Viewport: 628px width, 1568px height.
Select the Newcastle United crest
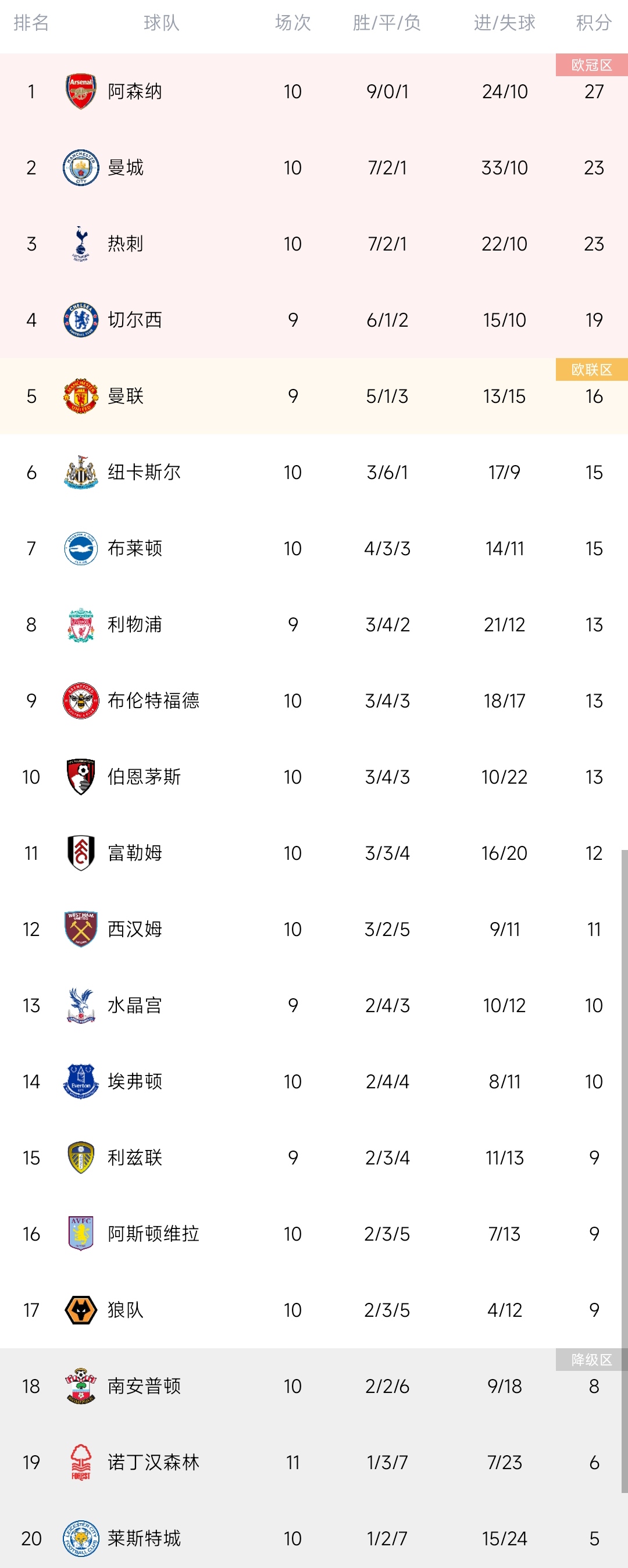(x=81, y=472)
